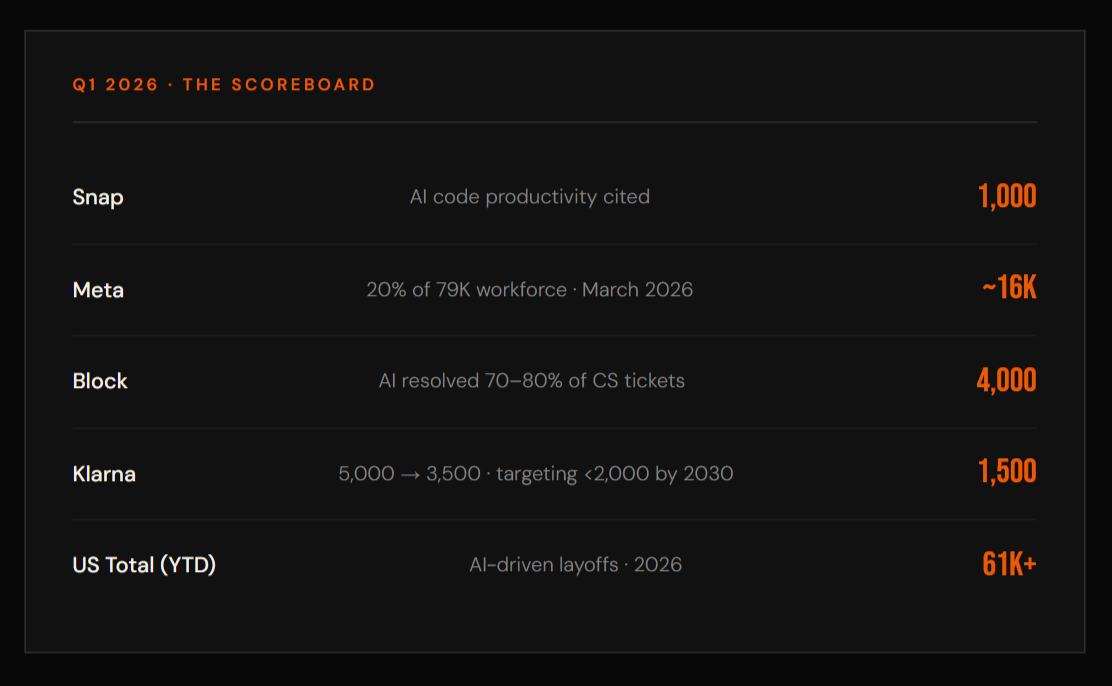Select the 'Block' company name
The image size is (1112, 686).
(100, 381)
